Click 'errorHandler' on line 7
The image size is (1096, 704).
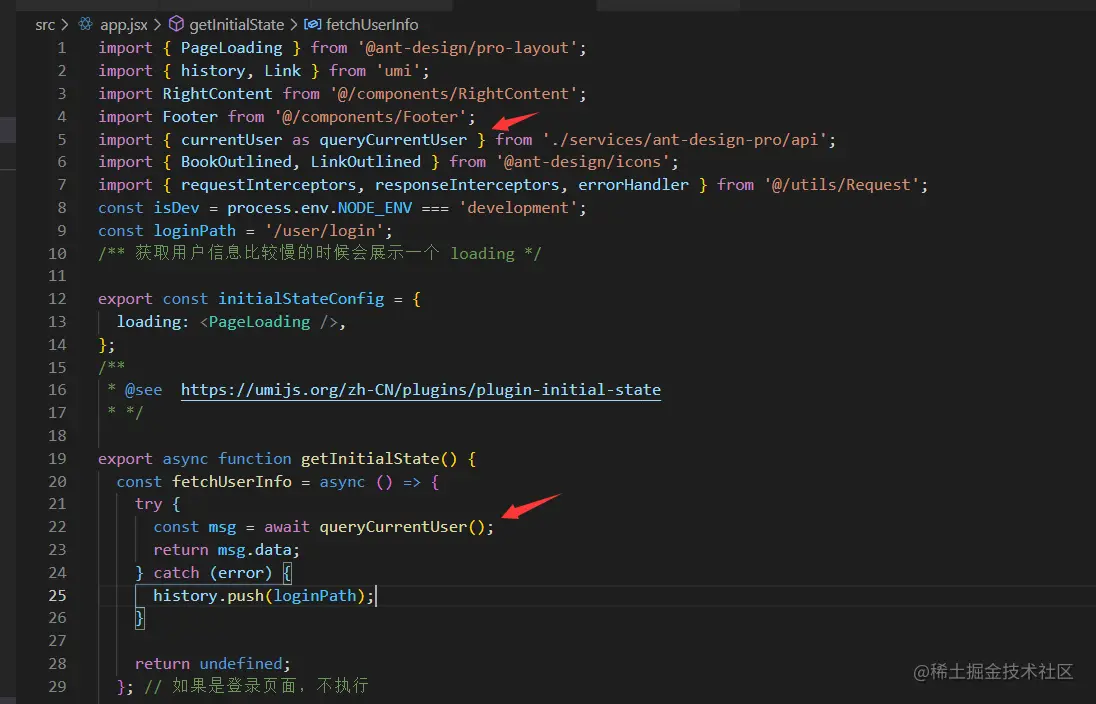633,185
